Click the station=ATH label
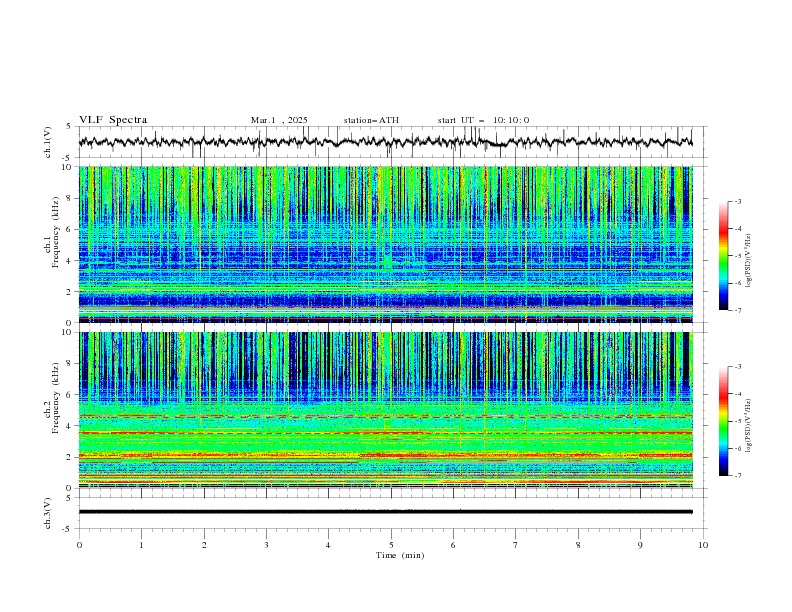 (371, 120)
